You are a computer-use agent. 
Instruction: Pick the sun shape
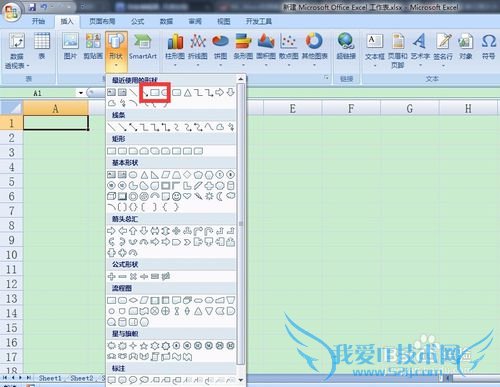tap(209, 196)
